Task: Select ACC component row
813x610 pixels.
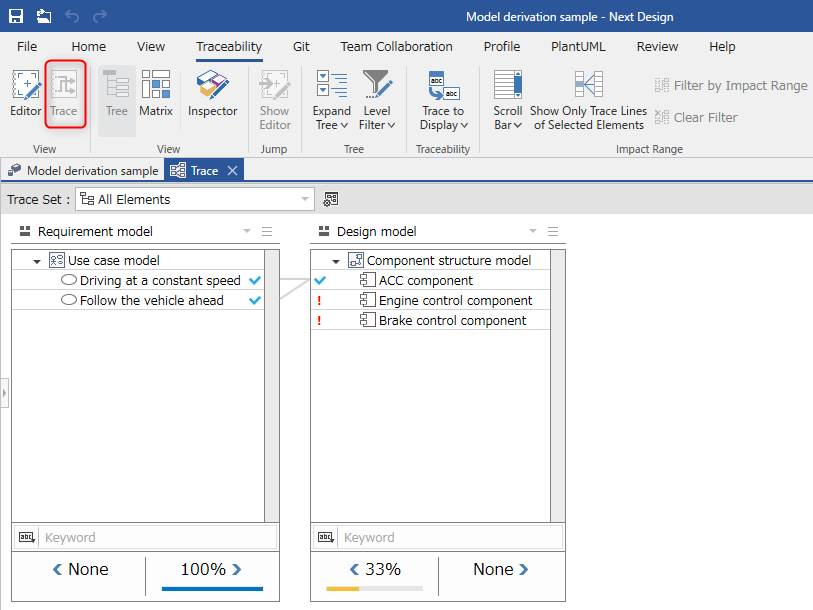Action: pos(430,281)
